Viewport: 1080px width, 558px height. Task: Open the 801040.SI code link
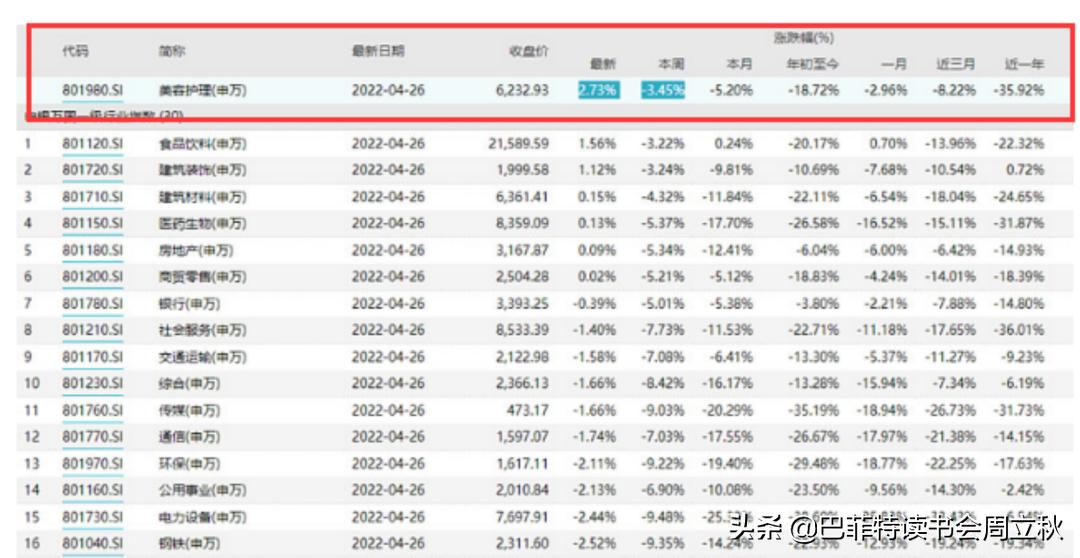pyautogui.click(x=92, y=544)
